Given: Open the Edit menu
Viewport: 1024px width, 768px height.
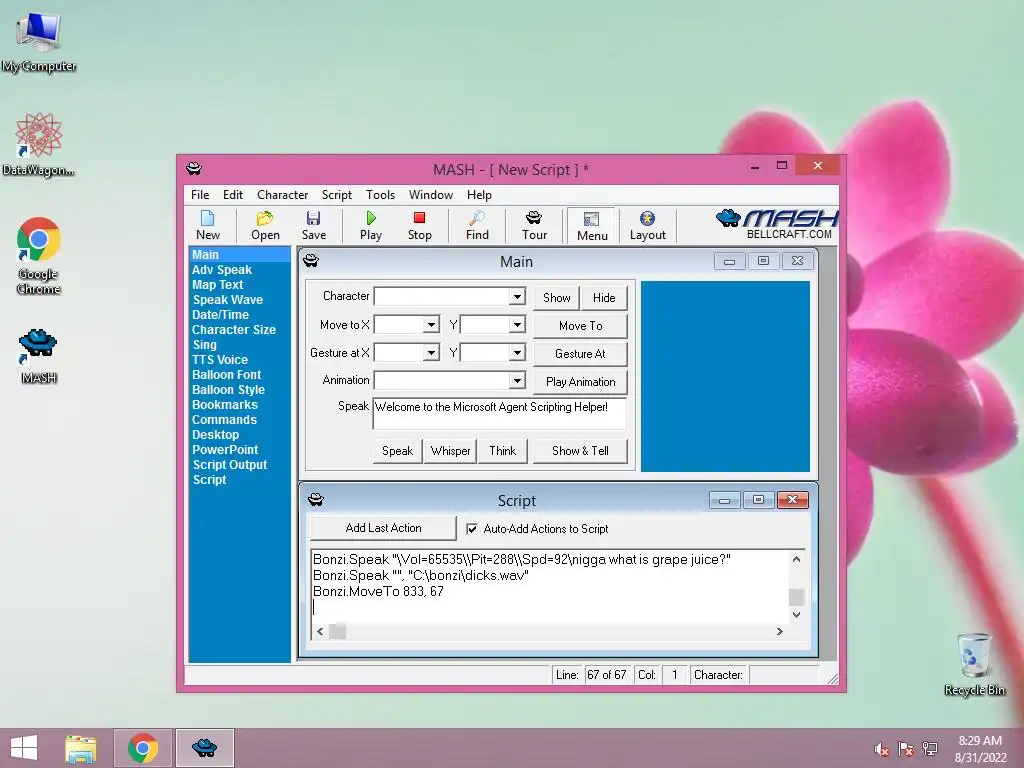Looking at the screenshot, I should [232, 195].
